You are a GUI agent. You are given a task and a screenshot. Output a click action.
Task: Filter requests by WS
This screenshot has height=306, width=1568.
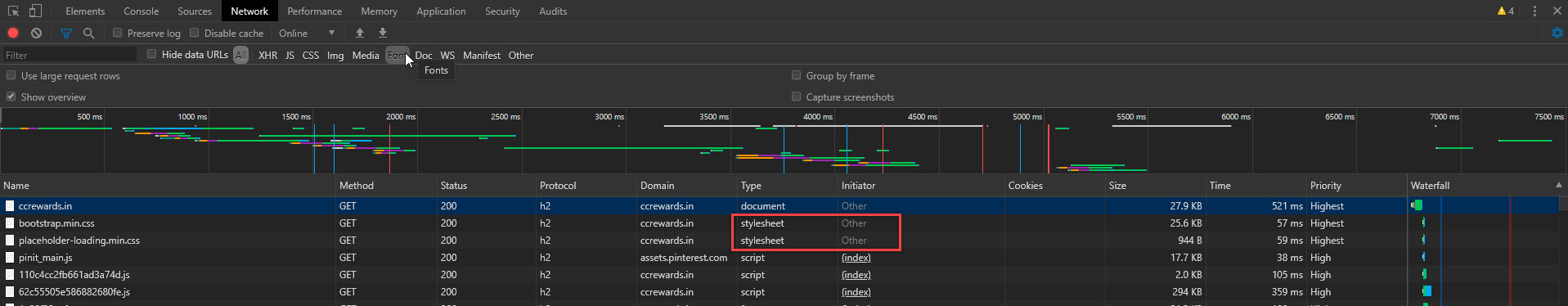pyautogui.click(x=447, y=55)
